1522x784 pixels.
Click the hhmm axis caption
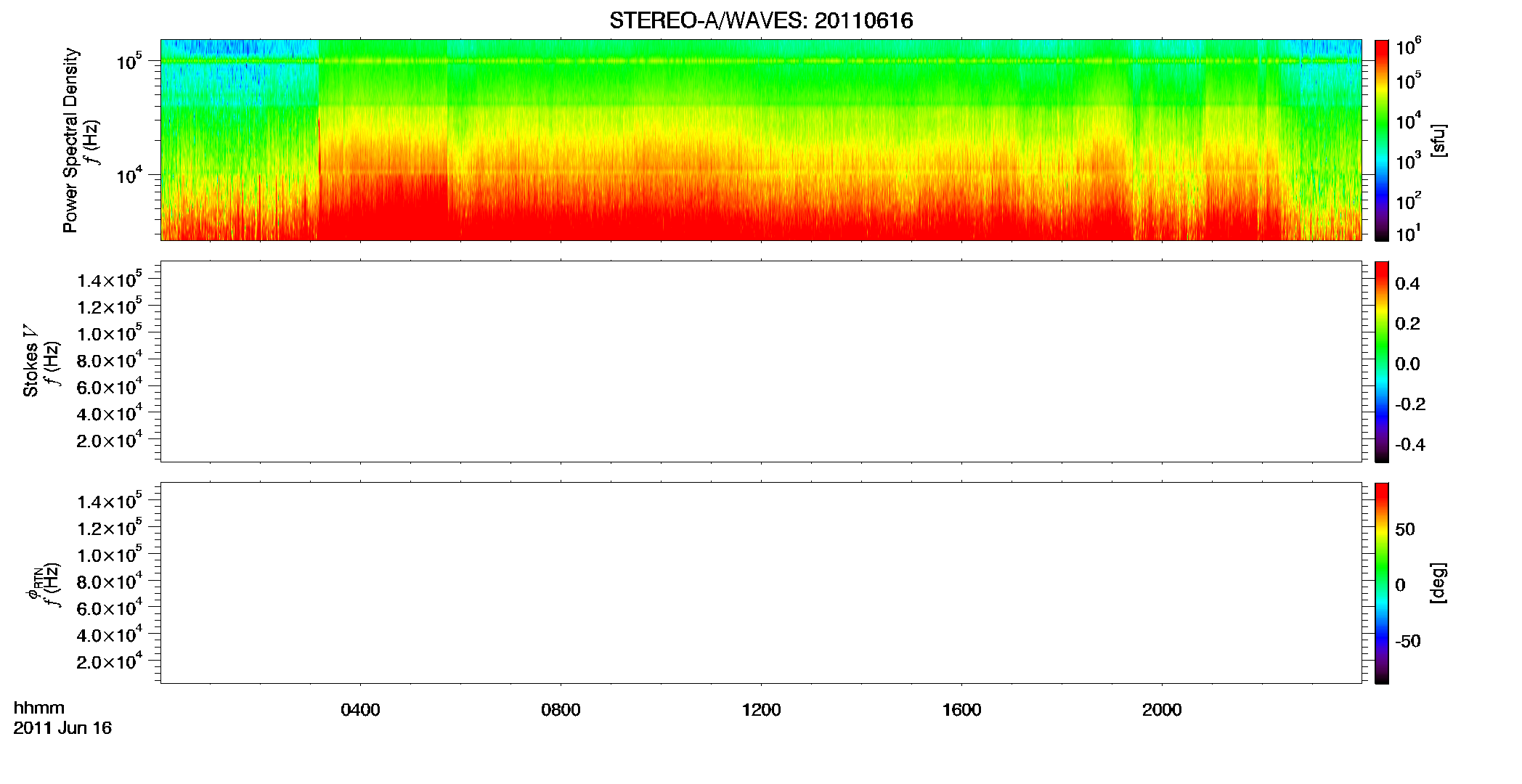[x=39, y=708]
